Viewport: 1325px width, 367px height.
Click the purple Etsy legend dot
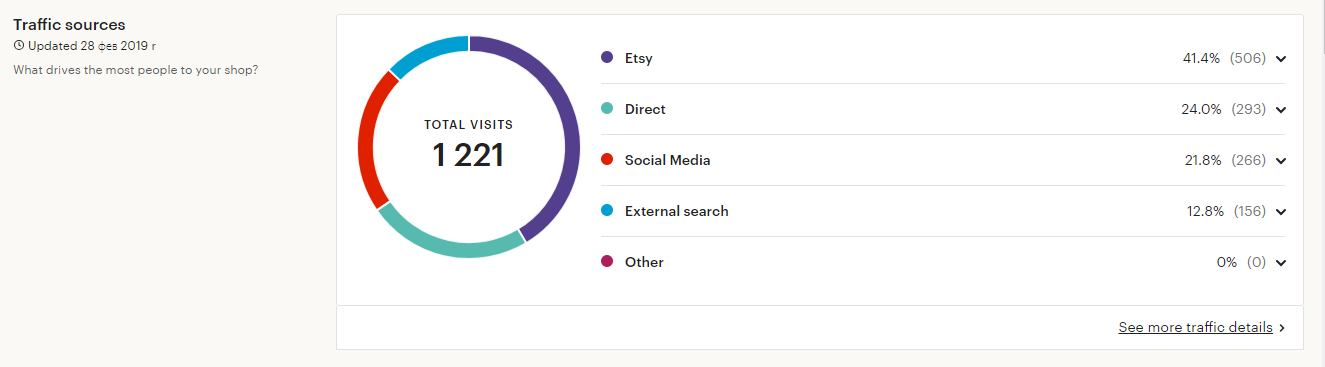(x=607, y=58)
